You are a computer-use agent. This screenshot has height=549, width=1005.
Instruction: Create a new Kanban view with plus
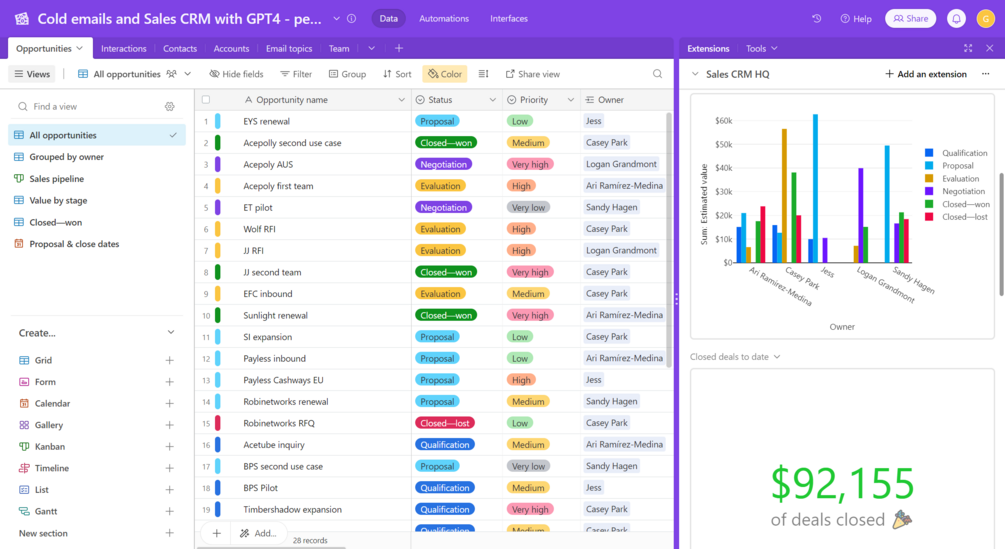[169, 447]
